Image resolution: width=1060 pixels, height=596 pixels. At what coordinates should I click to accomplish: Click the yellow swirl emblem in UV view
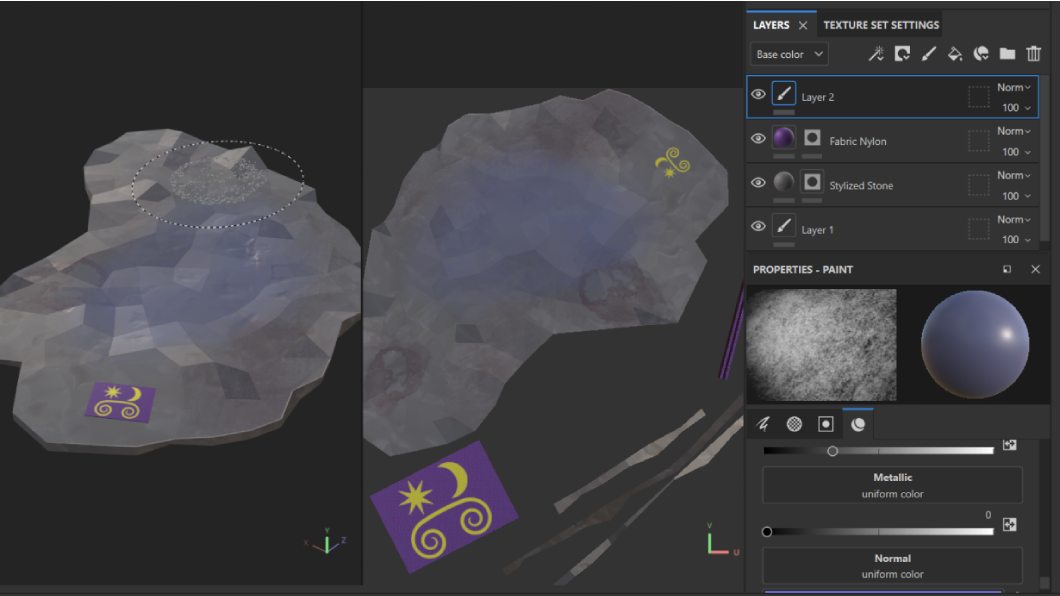click(672, 163)
